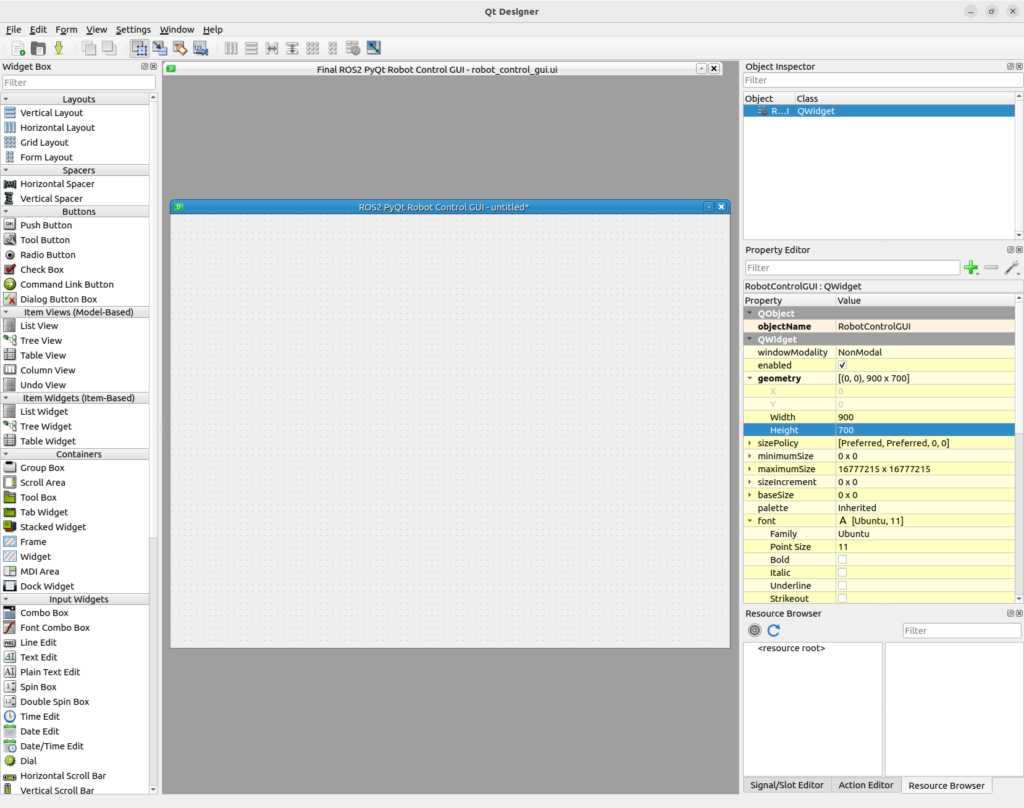Switch to Edit Signals/Slots mode
The width and height of the screenshot is (1024, 808).
point(160,48)
